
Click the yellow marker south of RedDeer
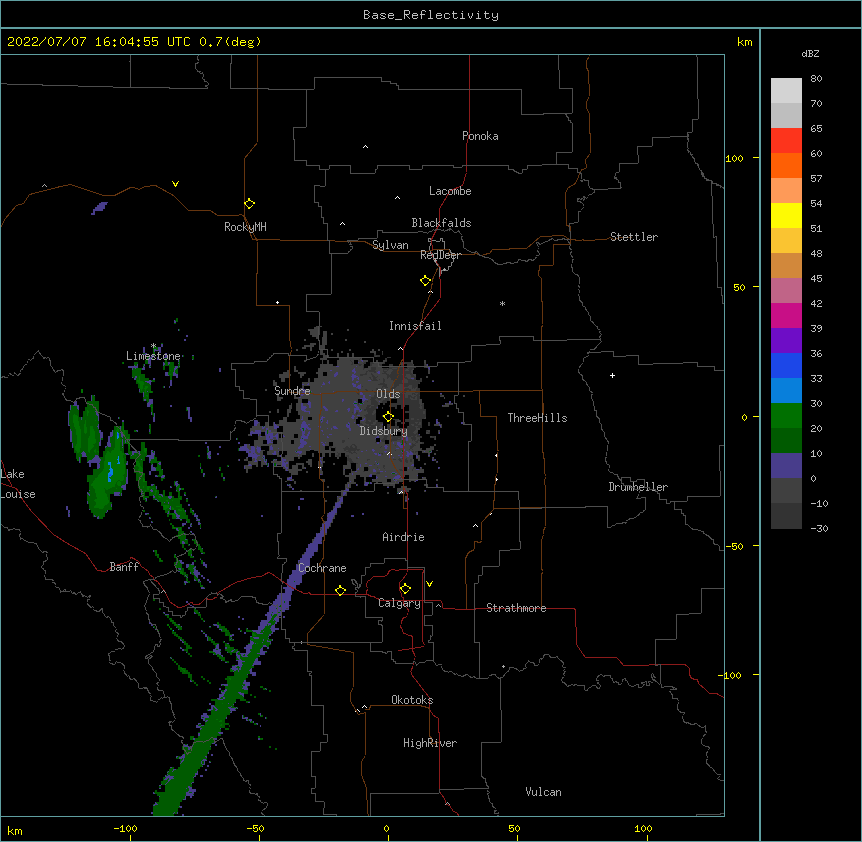pyautogui.click(x=426, y=281)
